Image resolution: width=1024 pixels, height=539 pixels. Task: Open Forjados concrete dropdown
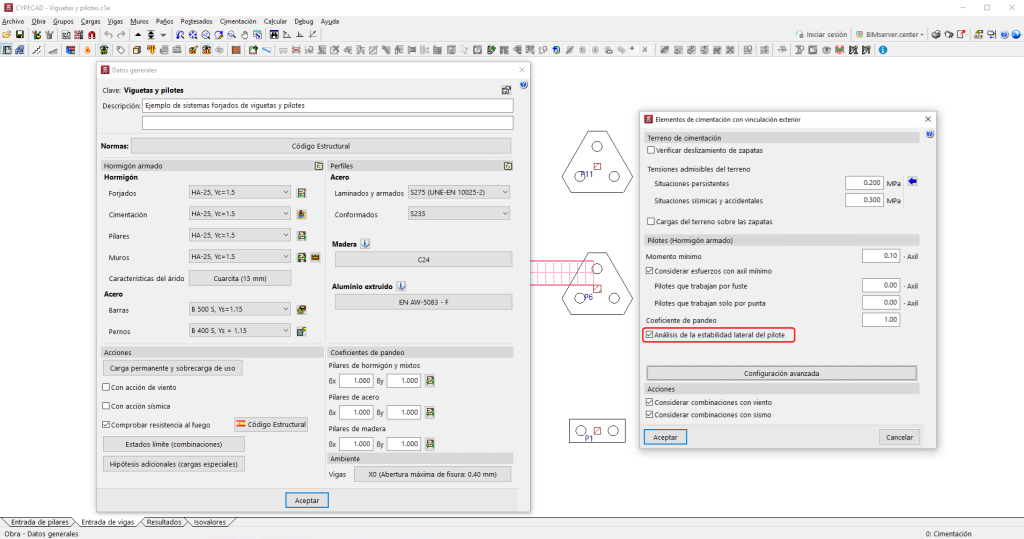(x=240, y=192)
